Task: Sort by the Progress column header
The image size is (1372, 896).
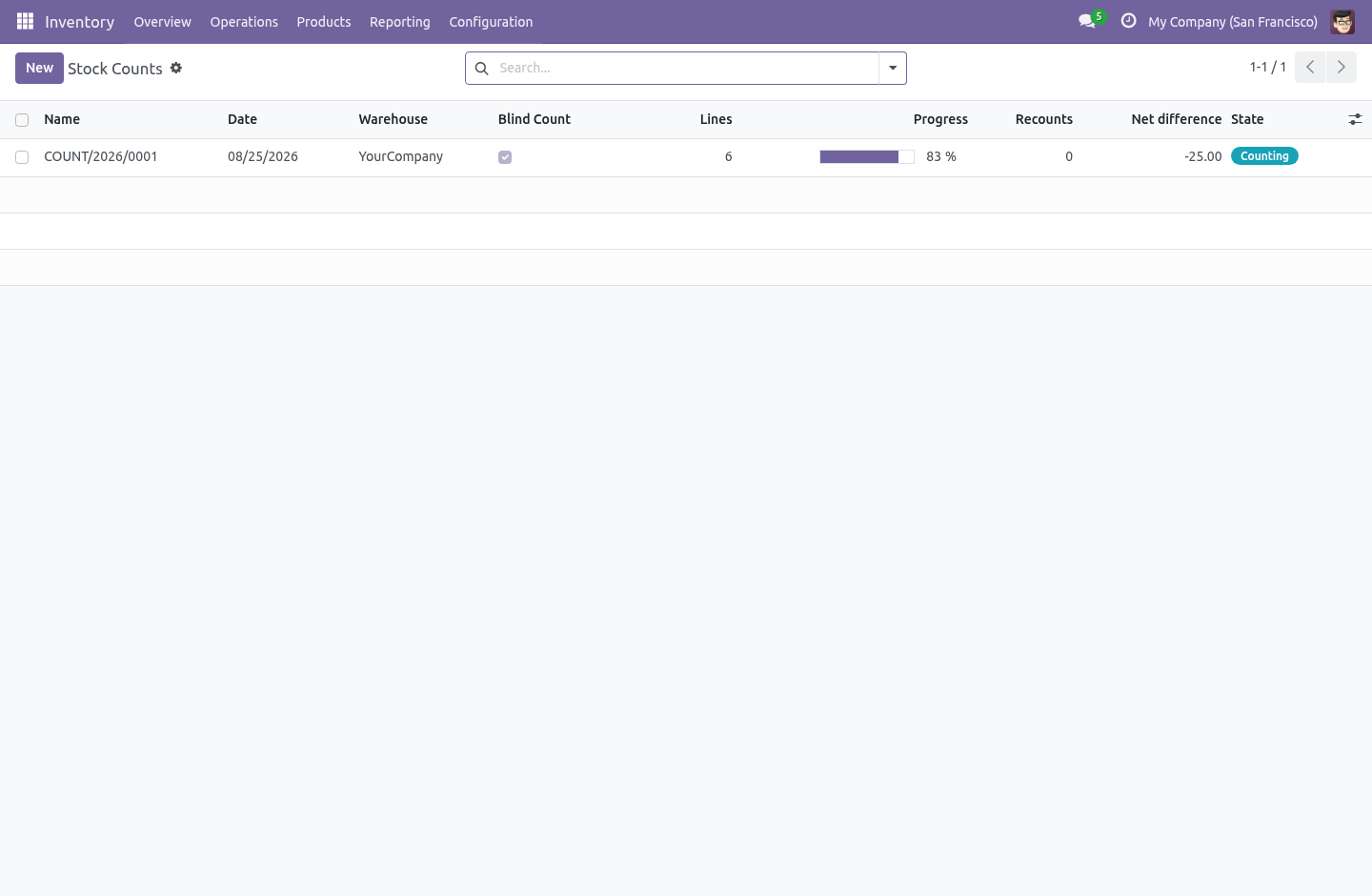Action: click(940, 119)
